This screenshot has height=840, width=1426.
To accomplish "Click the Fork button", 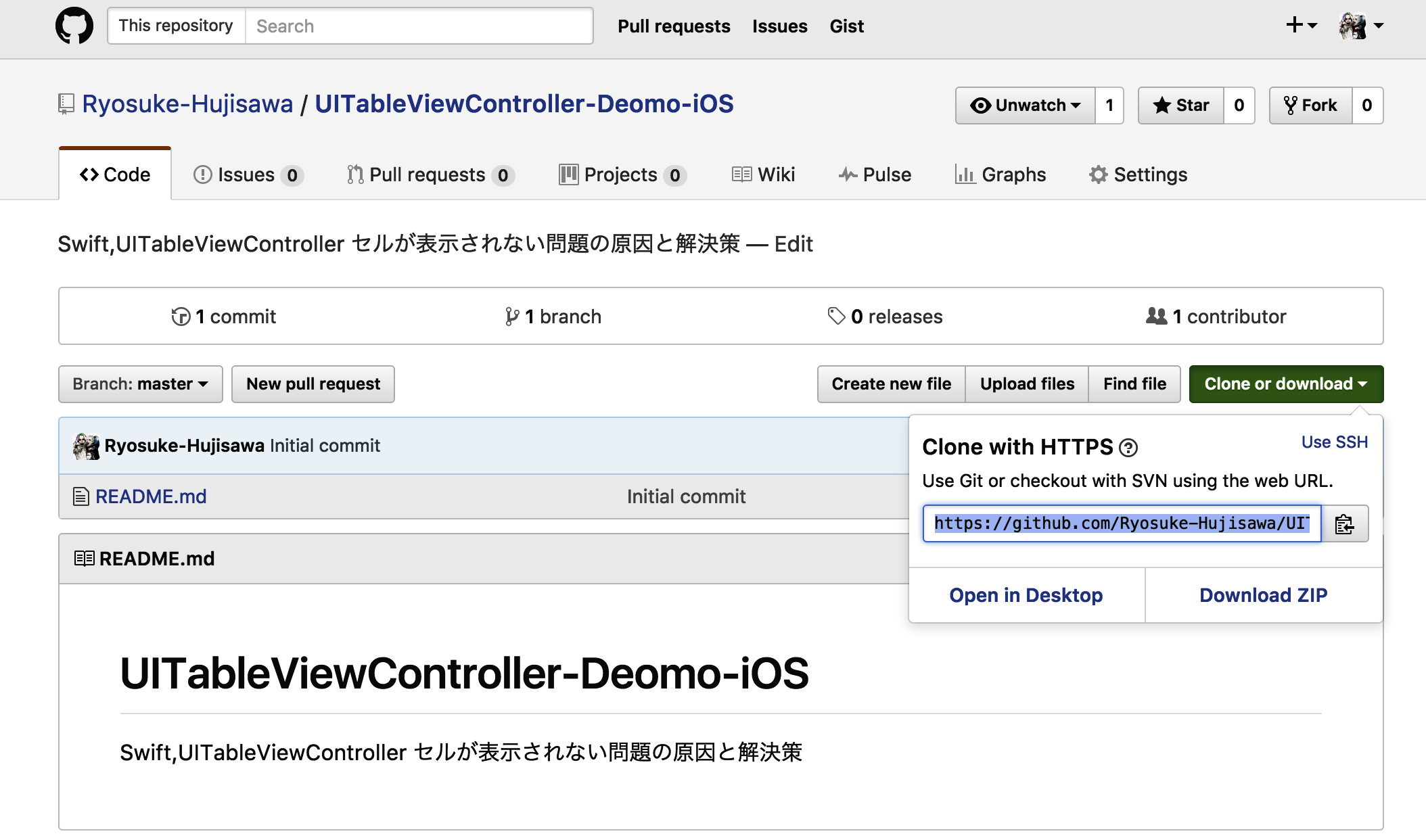I will click(1311, 106).
